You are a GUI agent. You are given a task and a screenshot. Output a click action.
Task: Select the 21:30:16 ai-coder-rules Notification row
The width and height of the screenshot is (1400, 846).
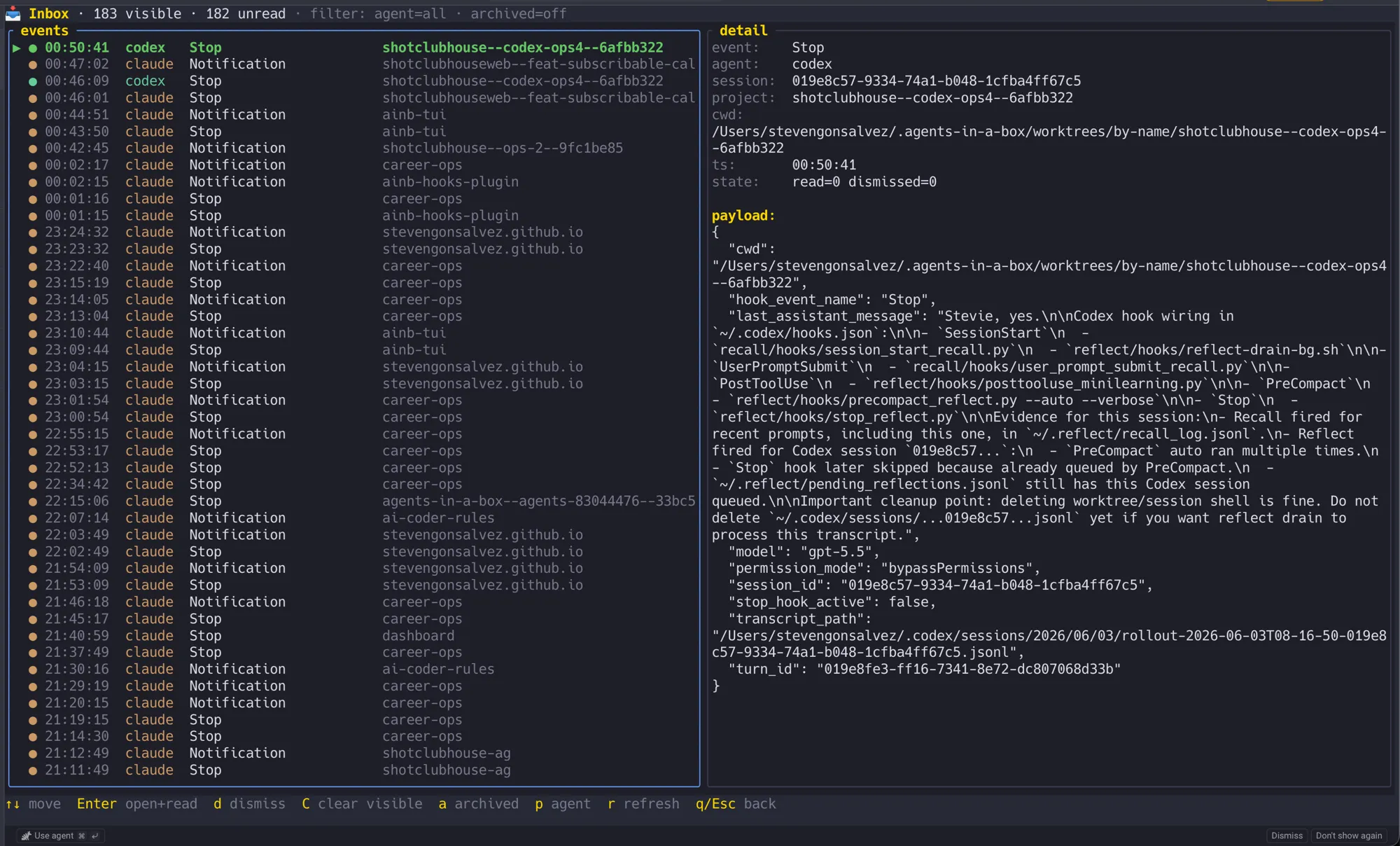click(x=354, y=670)
